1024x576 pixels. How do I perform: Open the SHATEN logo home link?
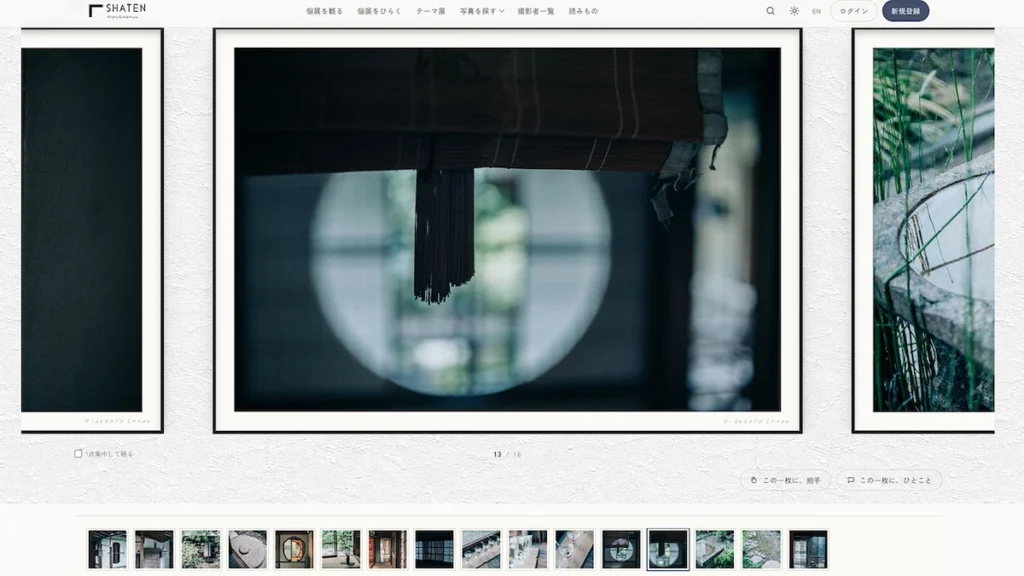click(x=118, y=10)
